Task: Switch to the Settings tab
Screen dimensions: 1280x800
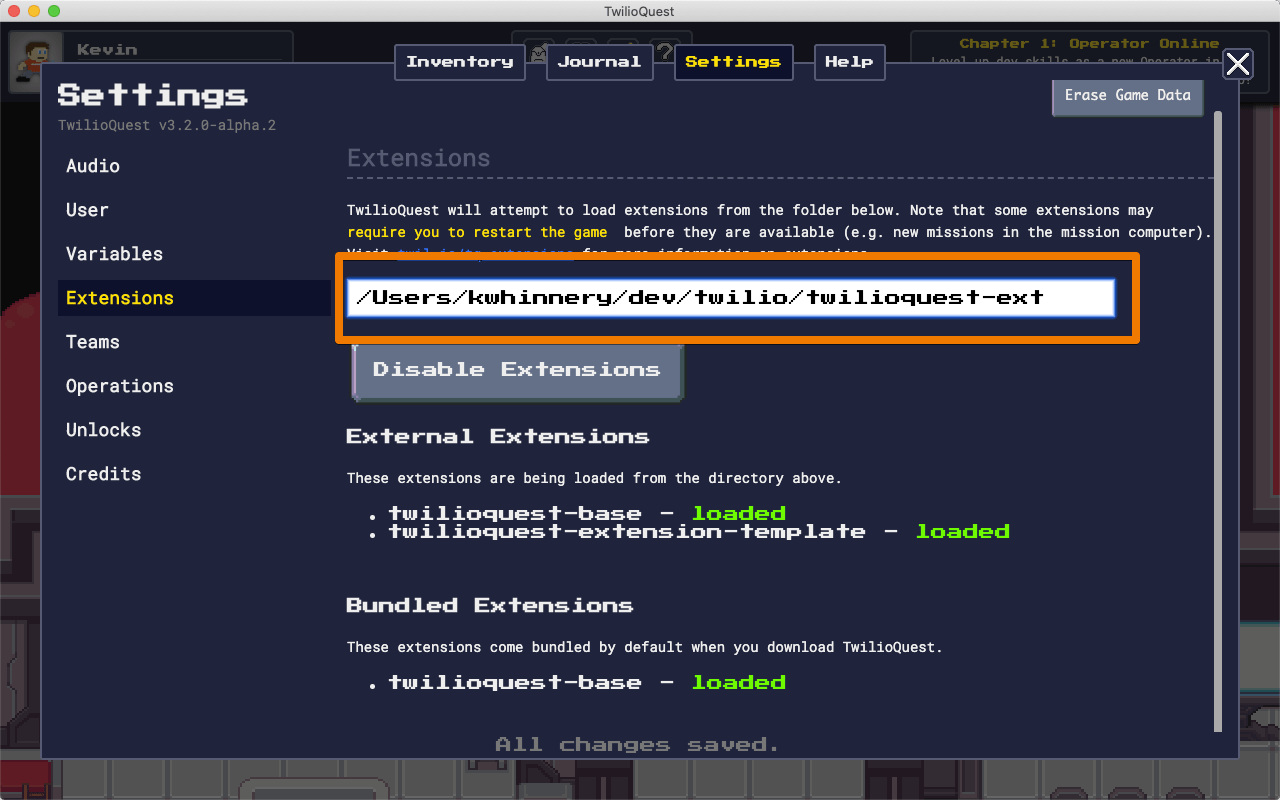Action: [733, 61]
